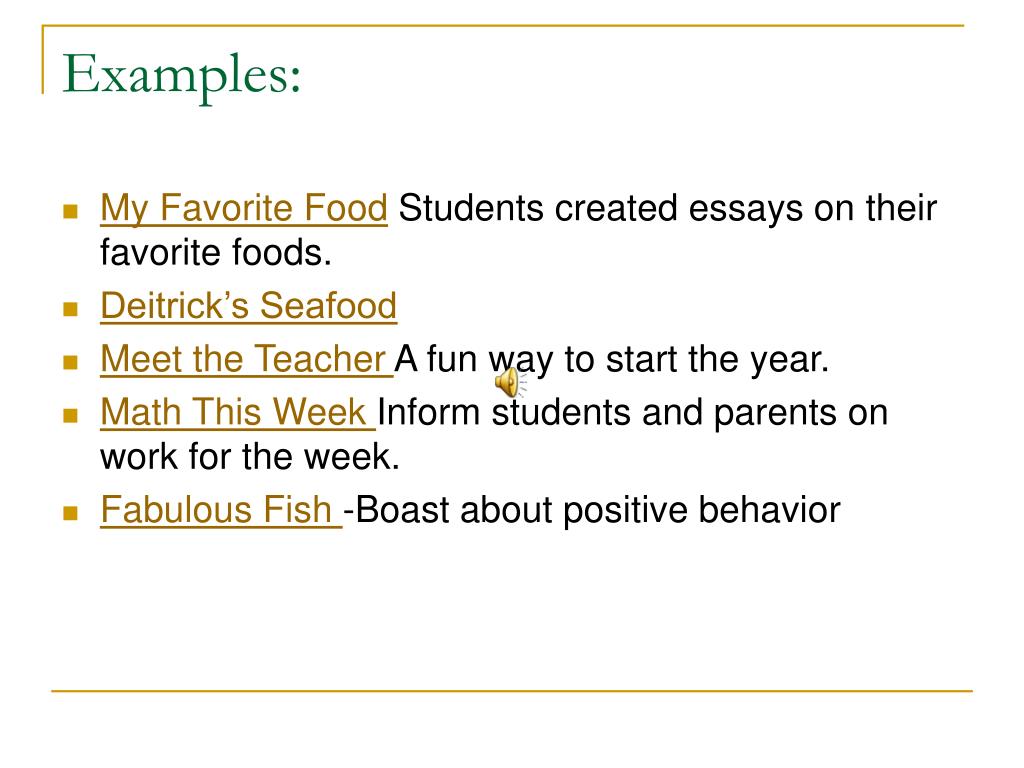Click the gold border line above the title

(503, 26)
